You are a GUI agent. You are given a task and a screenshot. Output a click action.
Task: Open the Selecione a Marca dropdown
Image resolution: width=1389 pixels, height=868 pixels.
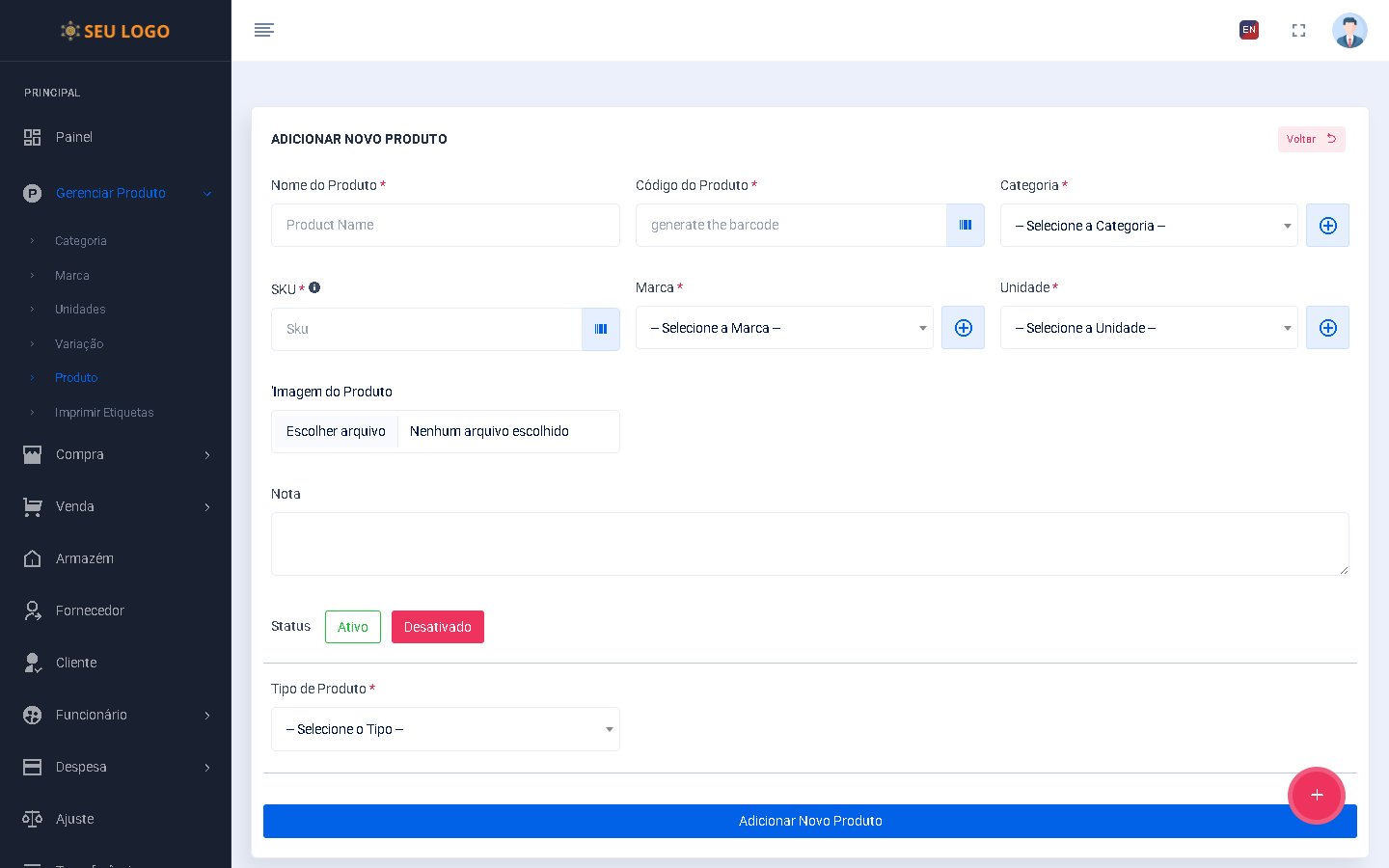click(x=783, y=328)
